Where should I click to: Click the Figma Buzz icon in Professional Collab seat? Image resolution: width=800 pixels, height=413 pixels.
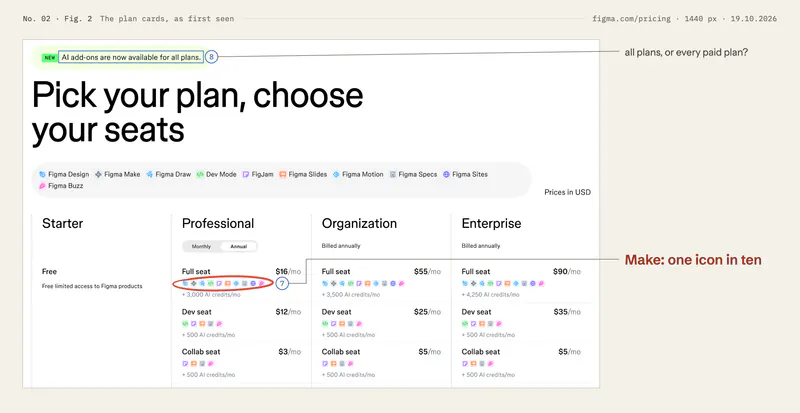pyautogui.click(x=211, y=363)
